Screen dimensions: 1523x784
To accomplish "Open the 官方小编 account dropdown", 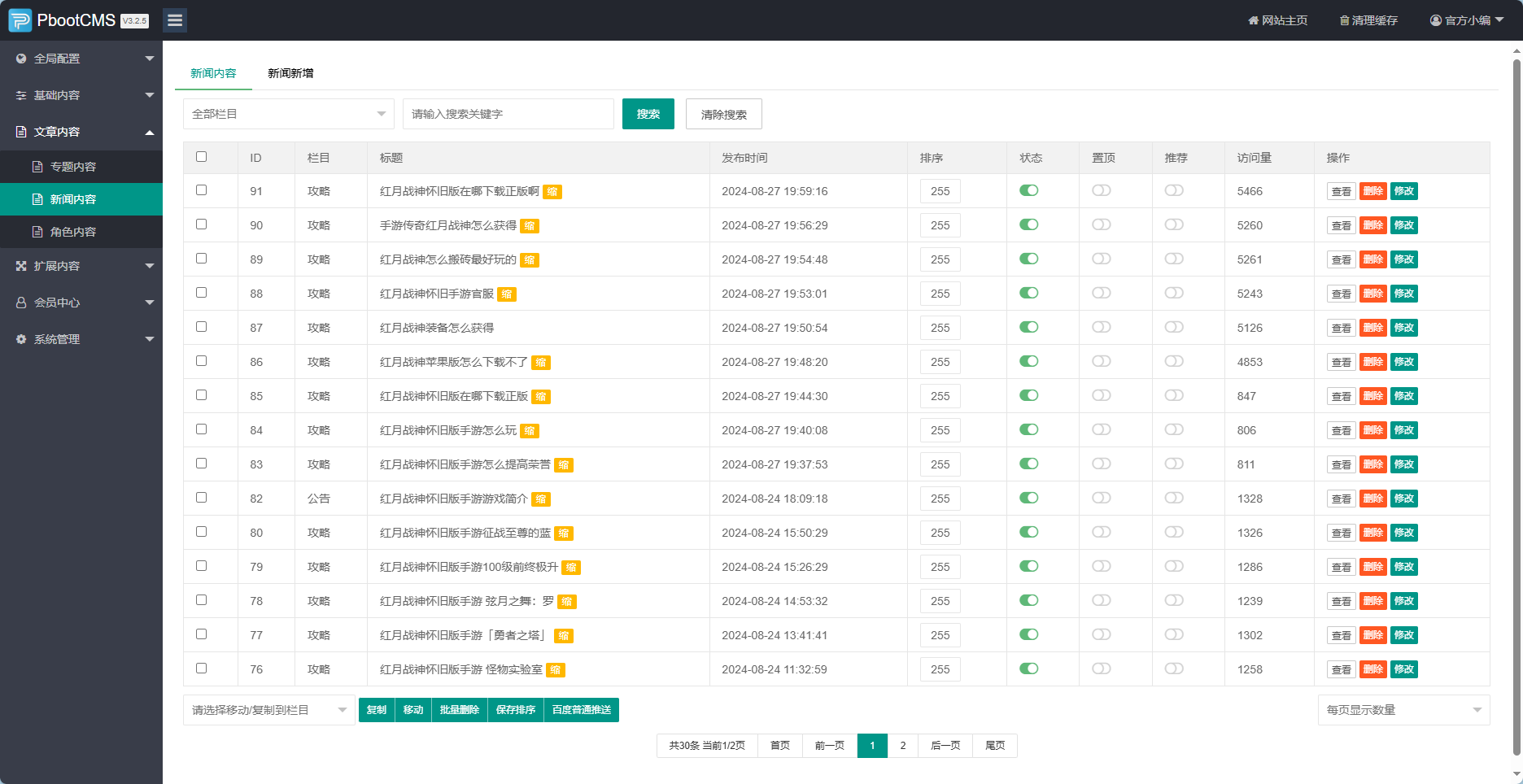I will [1467, 20].
